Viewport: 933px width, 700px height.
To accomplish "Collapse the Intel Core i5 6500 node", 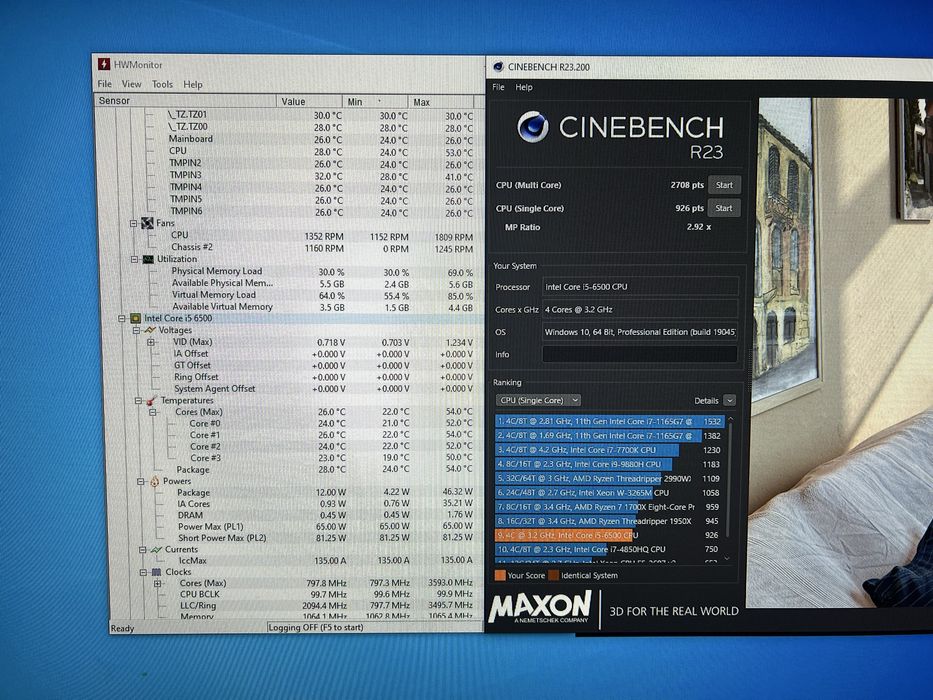I will coord(122,318).
